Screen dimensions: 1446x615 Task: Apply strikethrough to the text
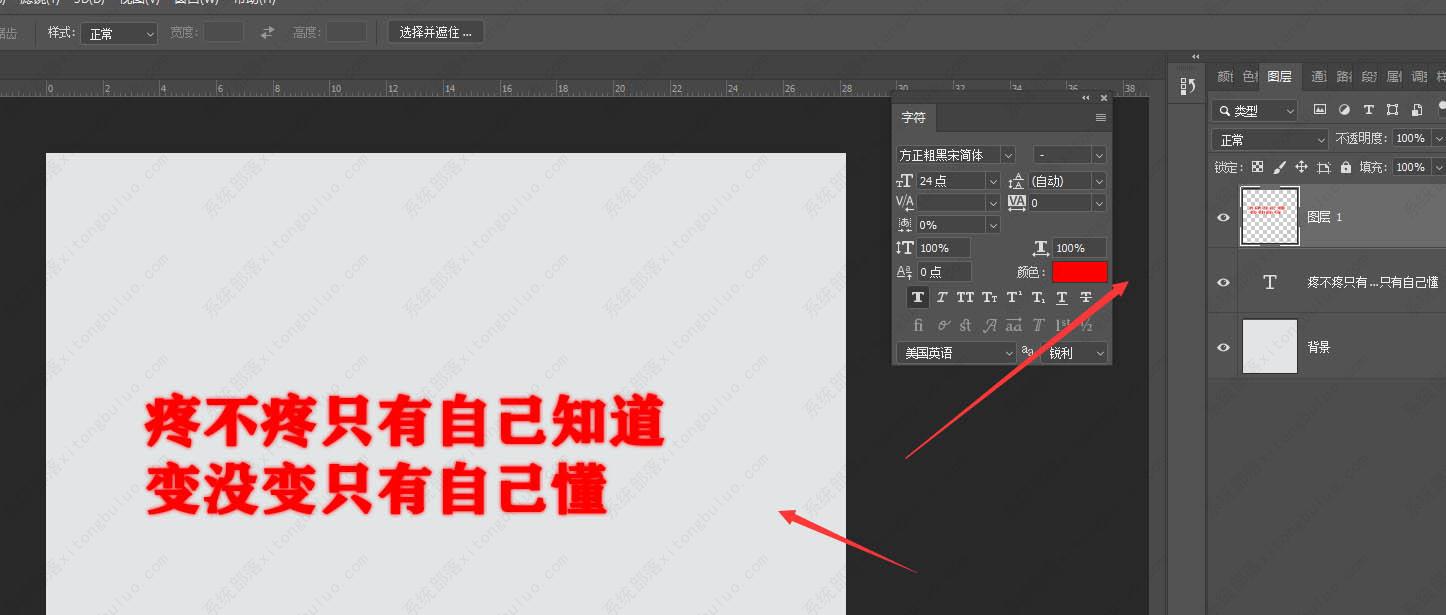tap(1086, 297)
